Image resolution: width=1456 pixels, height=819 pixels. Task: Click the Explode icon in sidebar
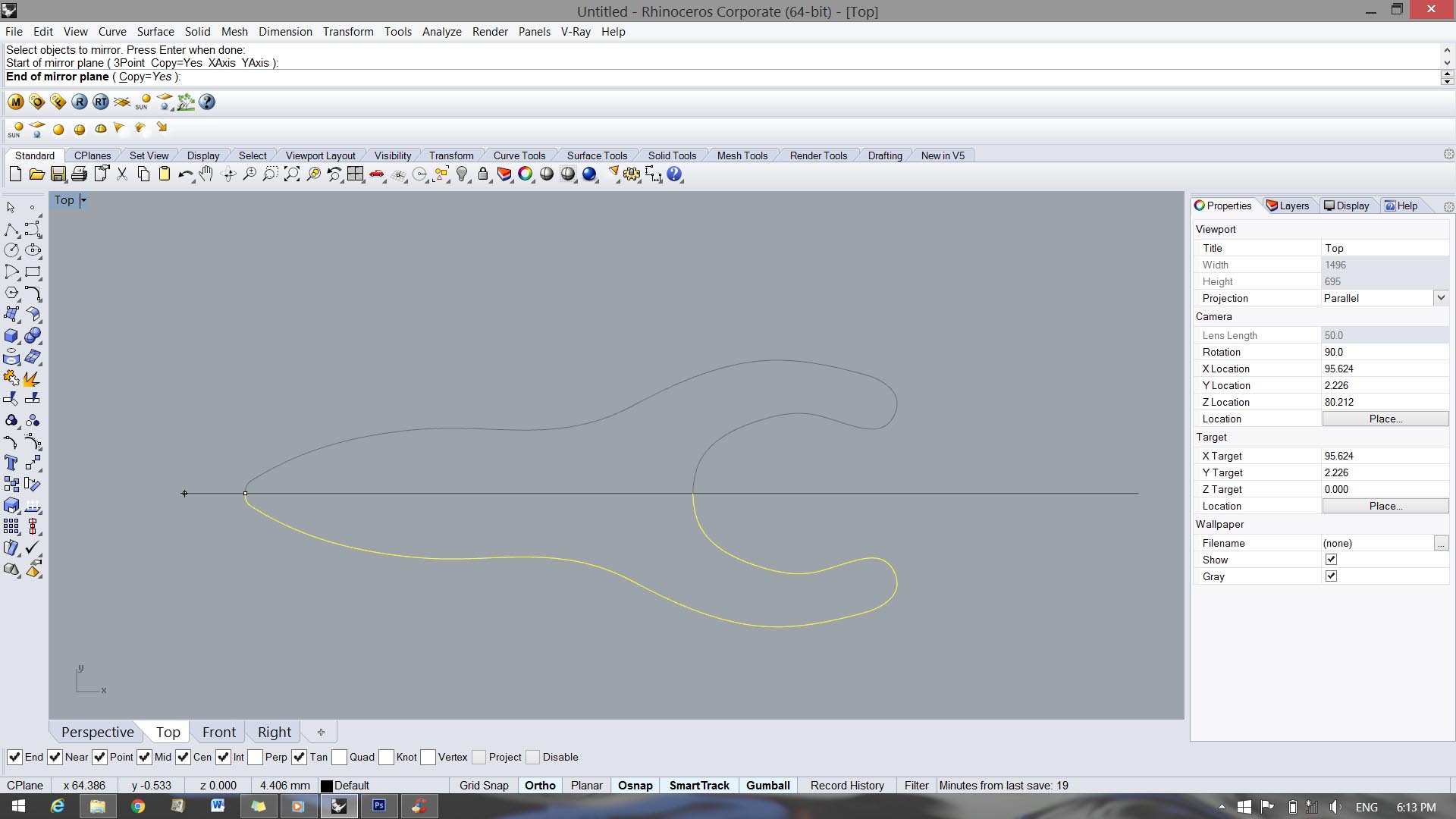33,378
